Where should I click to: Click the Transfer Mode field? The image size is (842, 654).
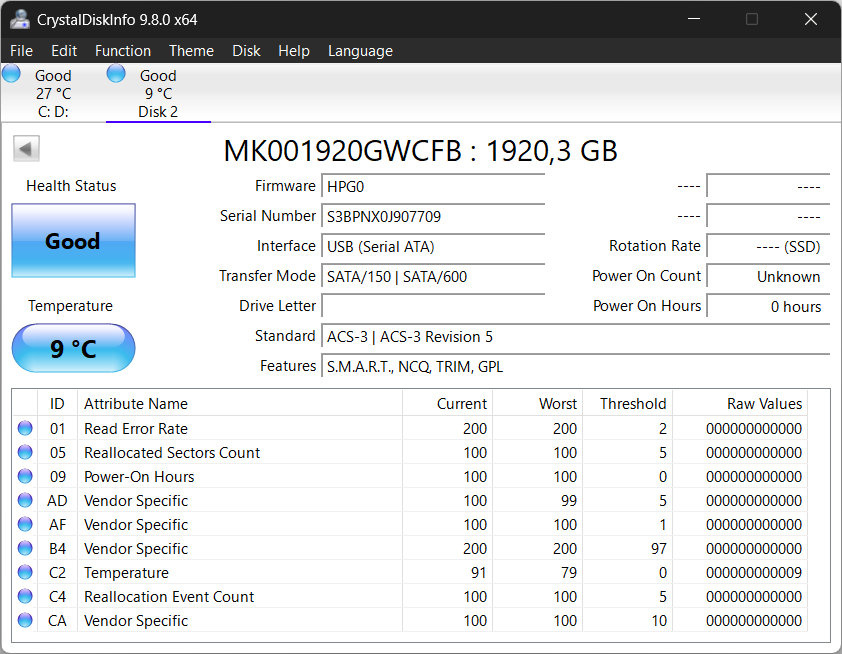click(x=433, y=277)
